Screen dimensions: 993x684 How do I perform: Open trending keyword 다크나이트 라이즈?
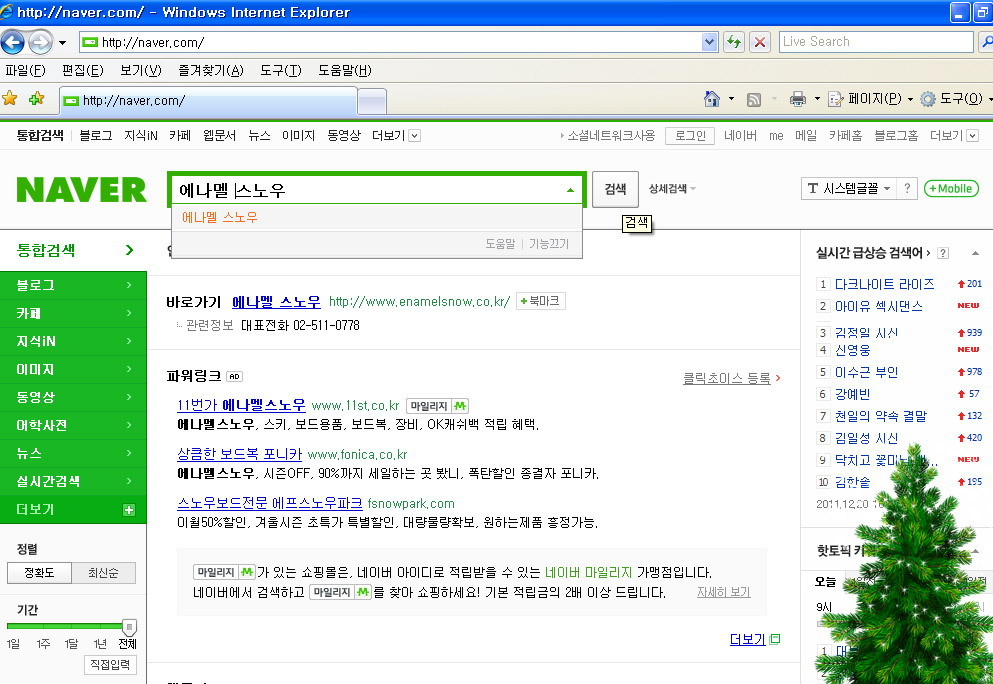coord(884,284)
